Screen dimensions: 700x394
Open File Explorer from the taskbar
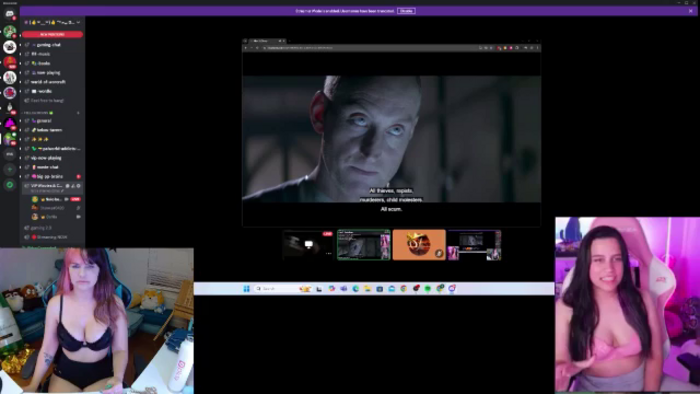pos(367,289)
